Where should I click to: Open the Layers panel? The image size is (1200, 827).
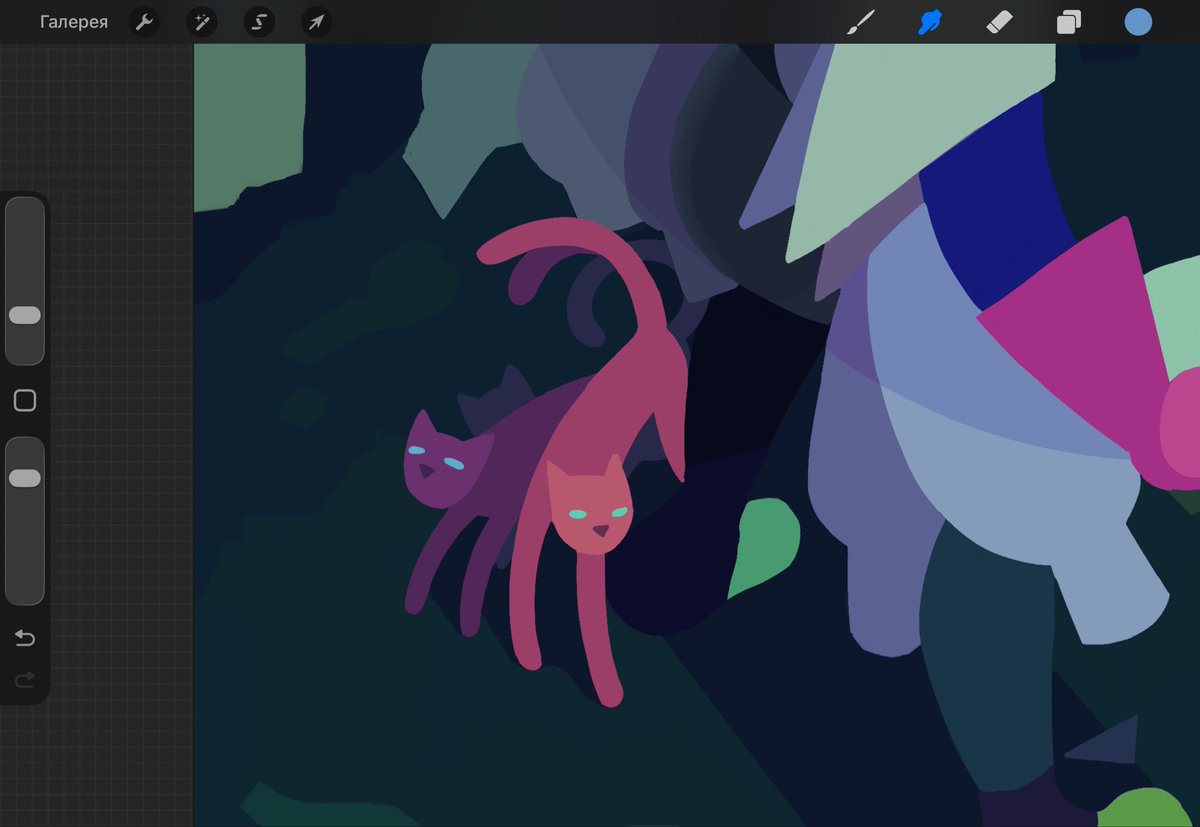point(1069,22)
